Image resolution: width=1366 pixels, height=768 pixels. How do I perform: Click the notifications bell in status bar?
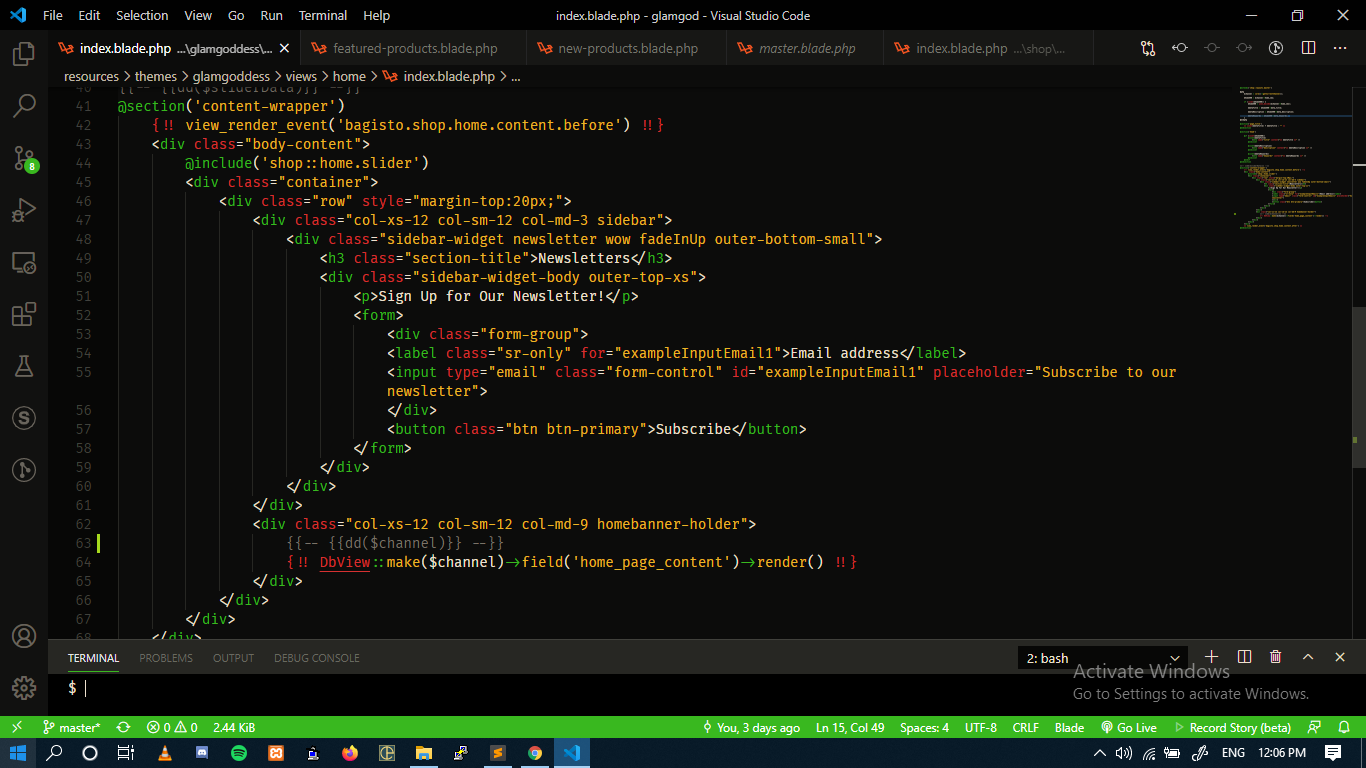(x=1342, y=727)
